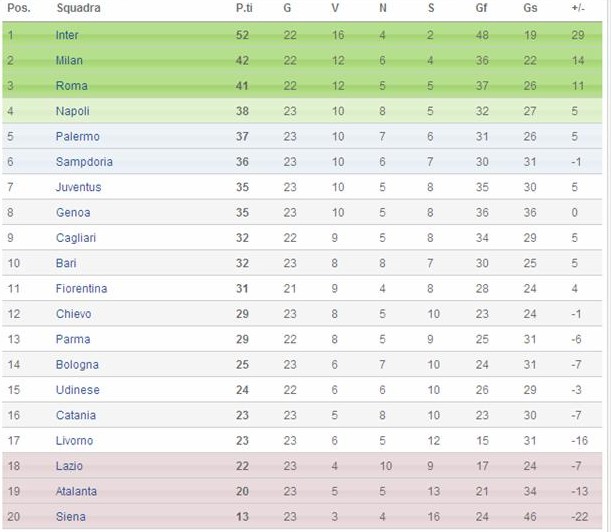
Task: Open the Milan team link
Action: point(69,60)
